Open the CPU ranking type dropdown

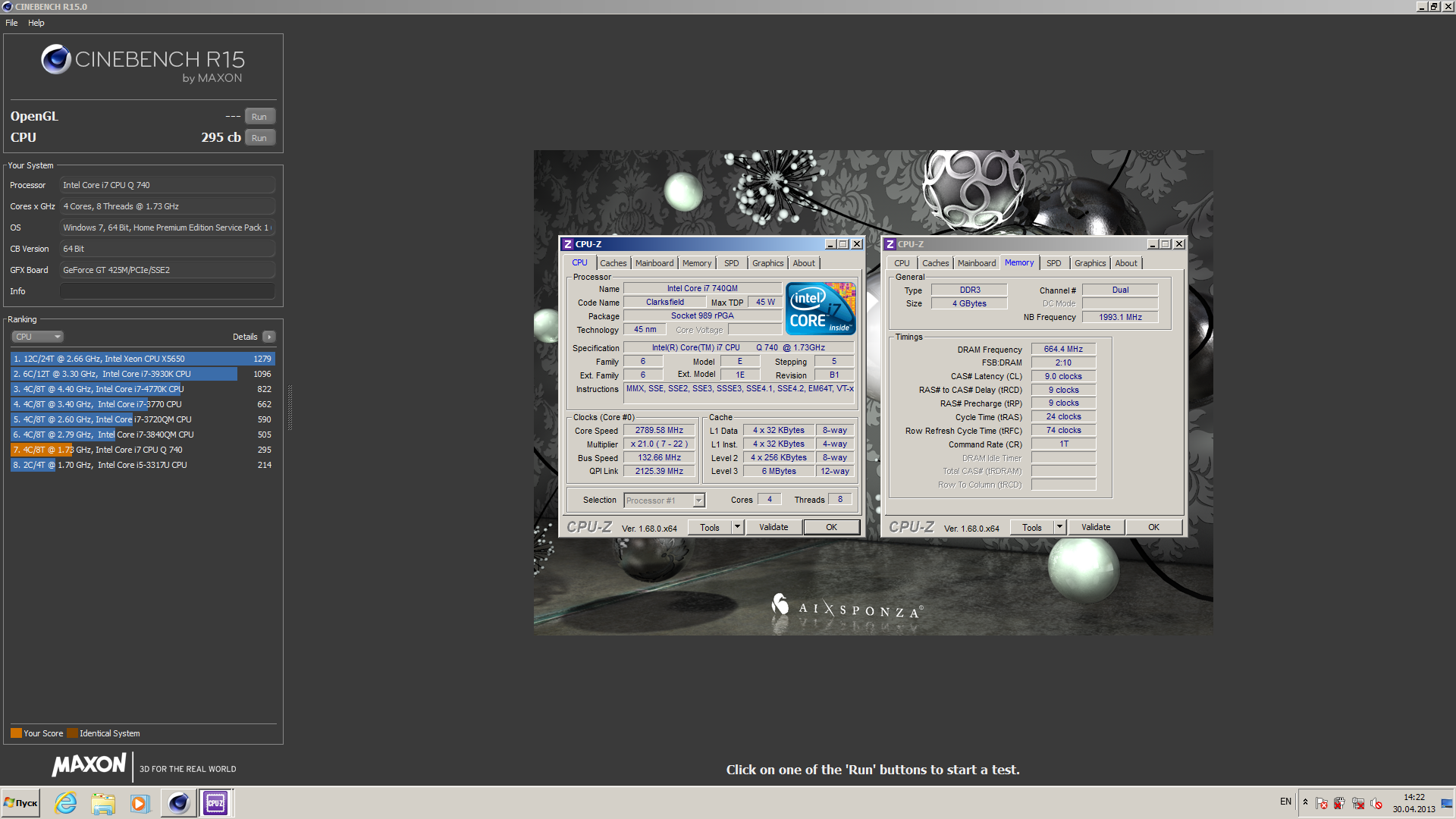tap(37, 337)
